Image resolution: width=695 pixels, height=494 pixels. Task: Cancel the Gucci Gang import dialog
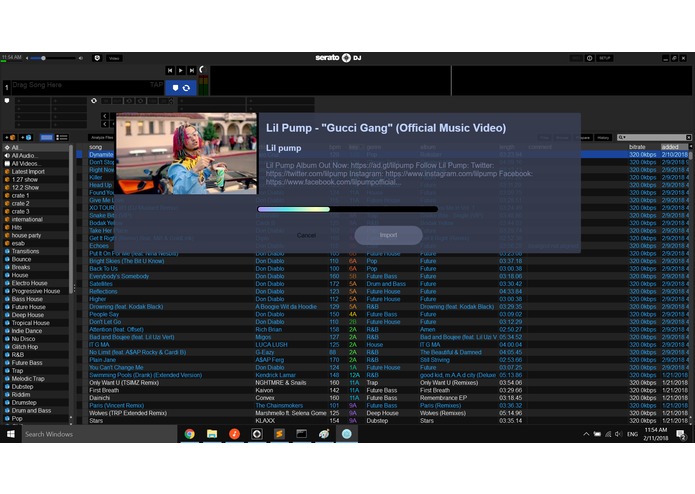point(306,235)
